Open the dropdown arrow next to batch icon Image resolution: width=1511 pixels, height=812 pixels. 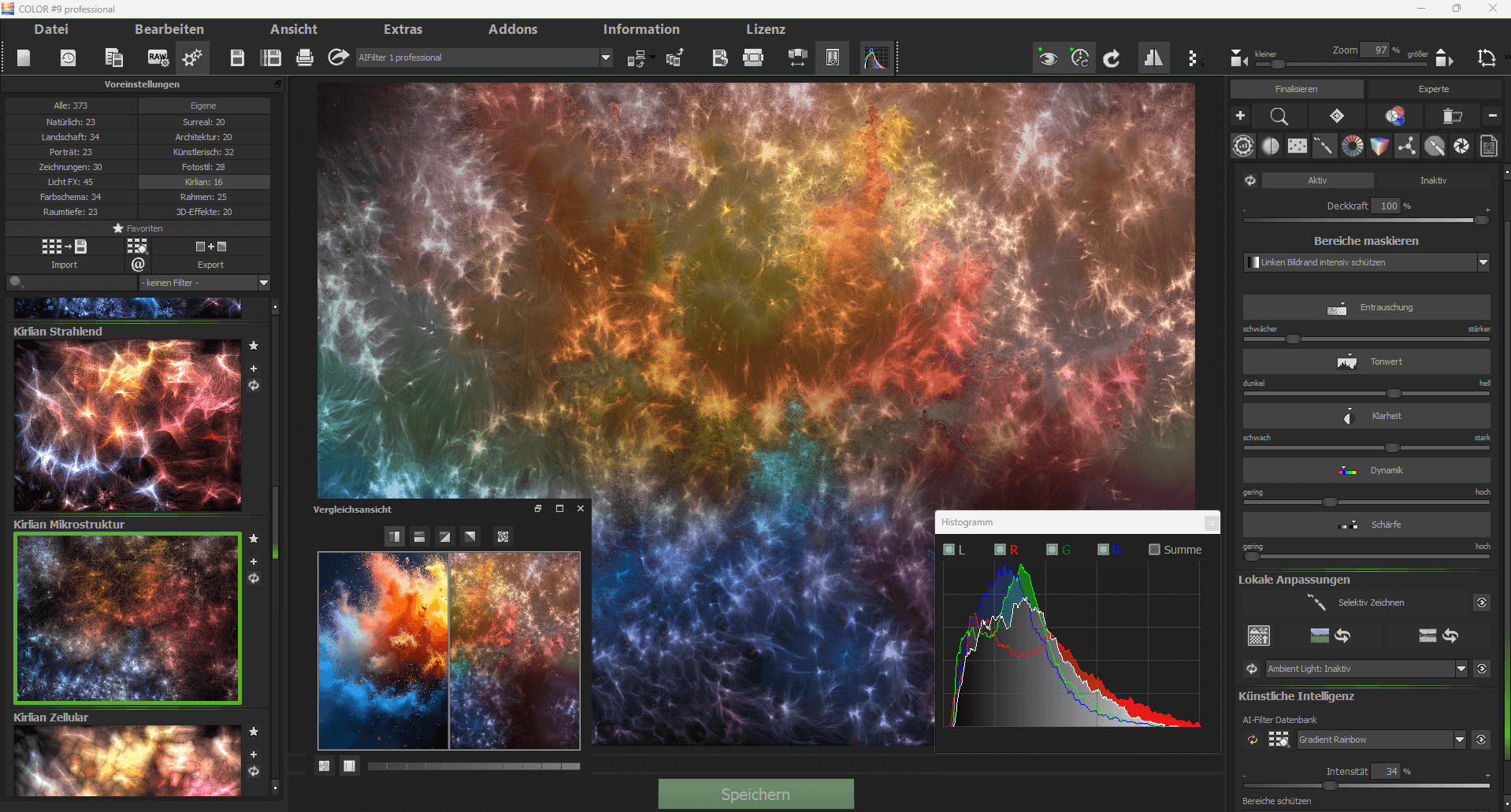652,57
